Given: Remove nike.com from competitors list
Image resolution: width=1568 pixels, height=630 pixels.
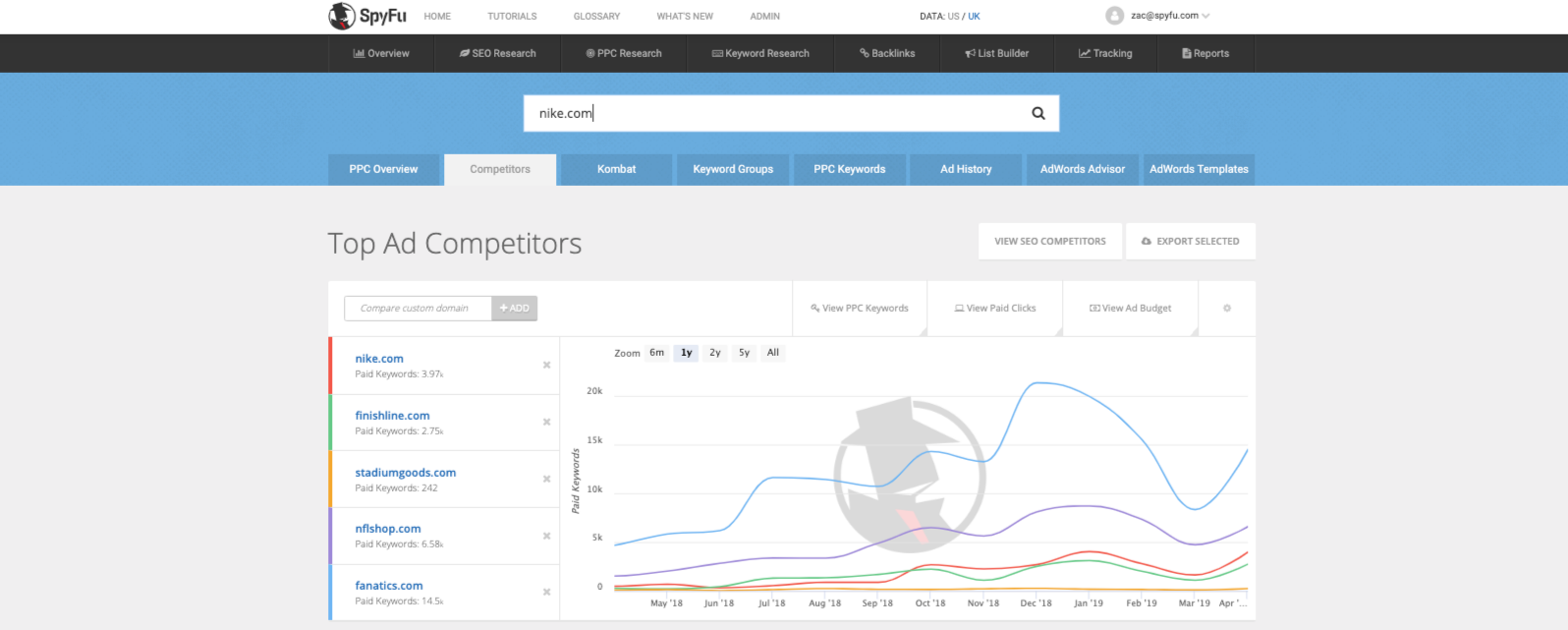Looking at the screenshot, I should [547, 366].
